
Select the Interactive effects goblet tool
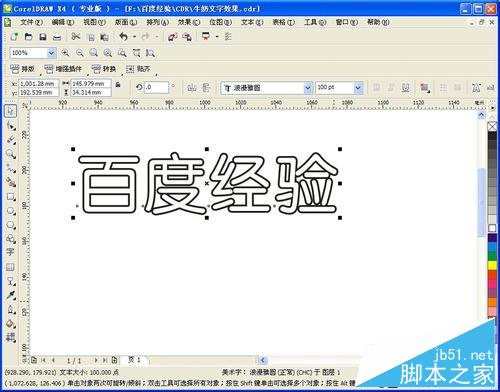coord(11,281)
